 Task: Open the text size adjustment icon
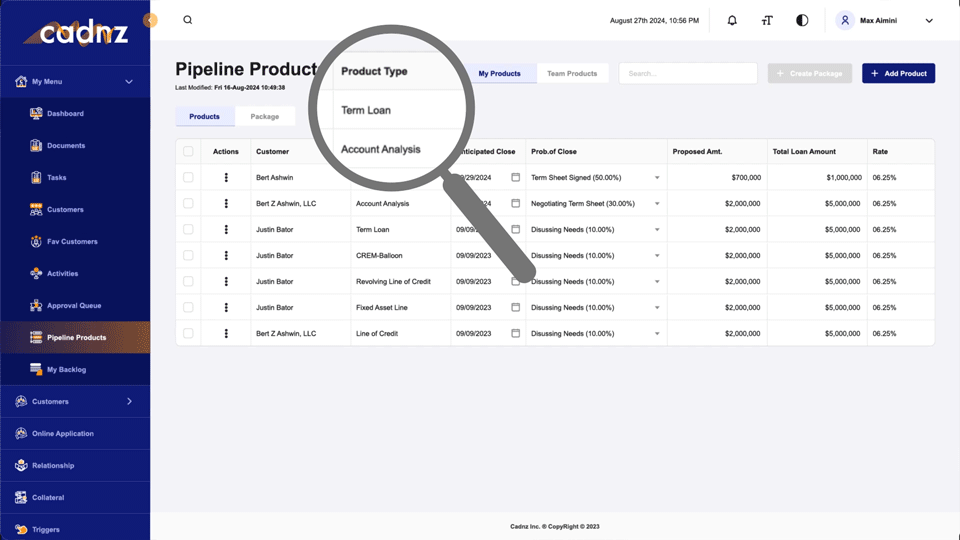(767, 20)
